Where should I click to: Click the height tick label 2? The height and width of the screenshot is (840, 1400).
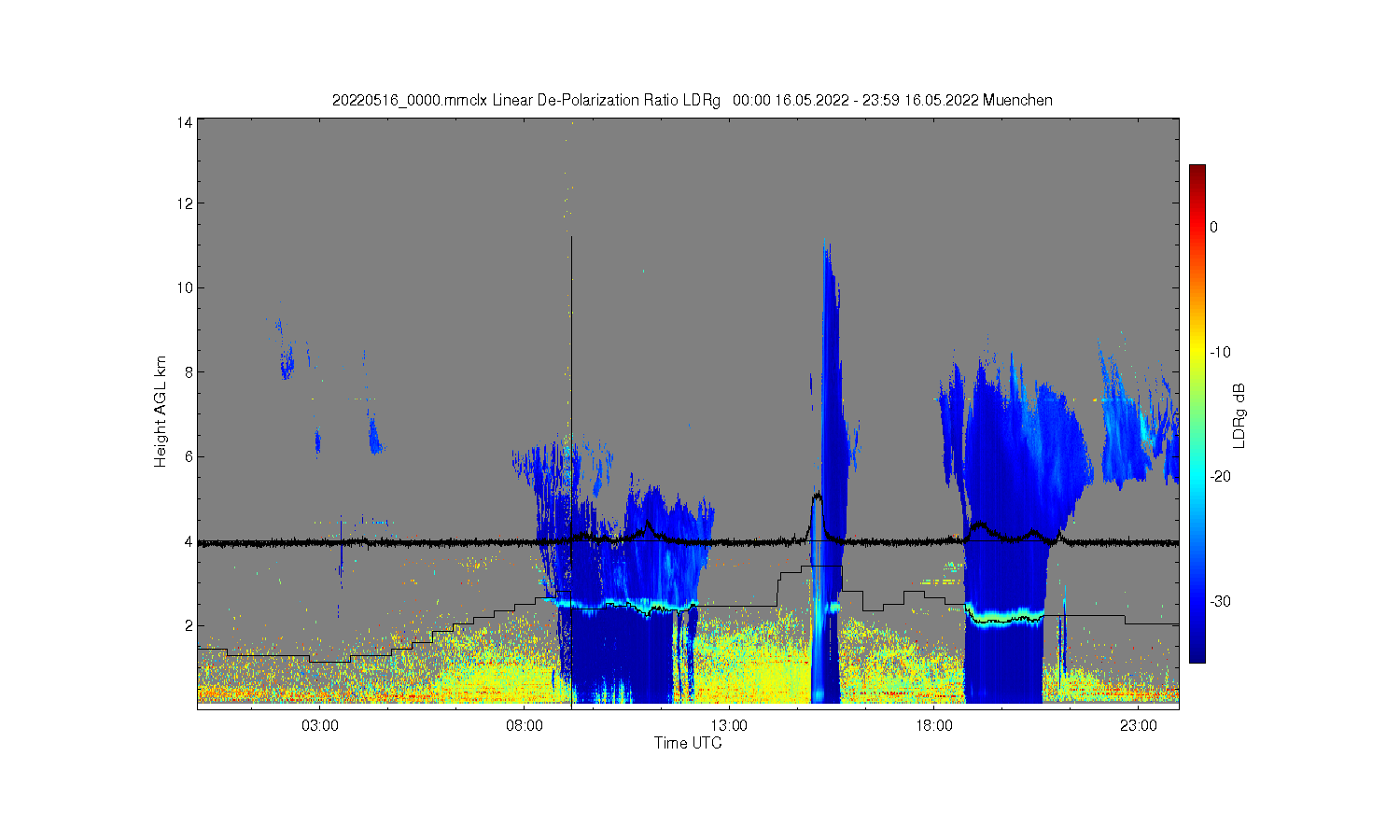pos(189,625)
